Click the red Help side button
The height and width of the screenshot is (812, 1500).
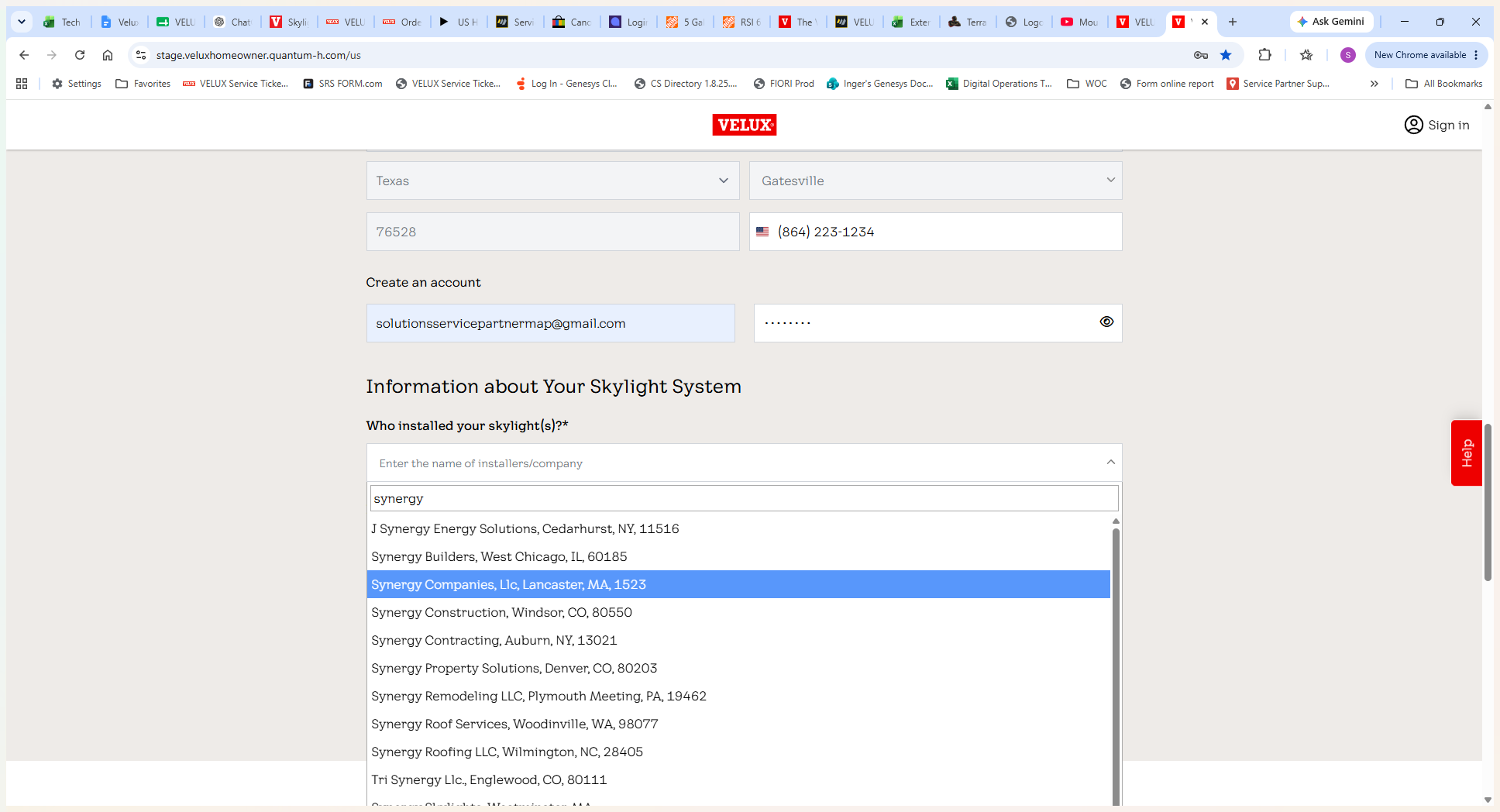[x=1466, y=453]
